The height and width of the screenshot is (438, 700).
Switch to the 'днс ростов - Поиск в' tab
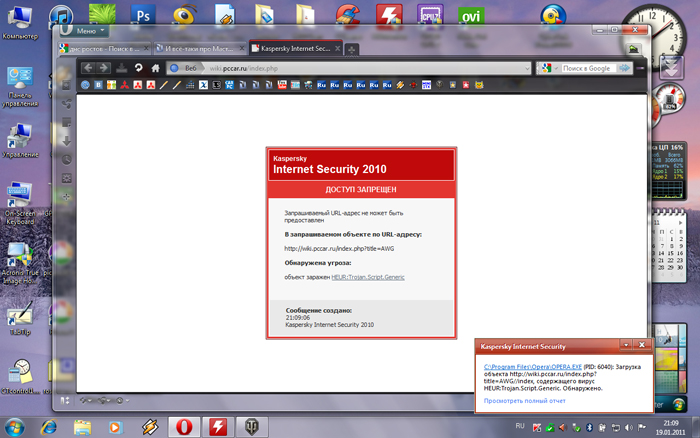point(104,48)
